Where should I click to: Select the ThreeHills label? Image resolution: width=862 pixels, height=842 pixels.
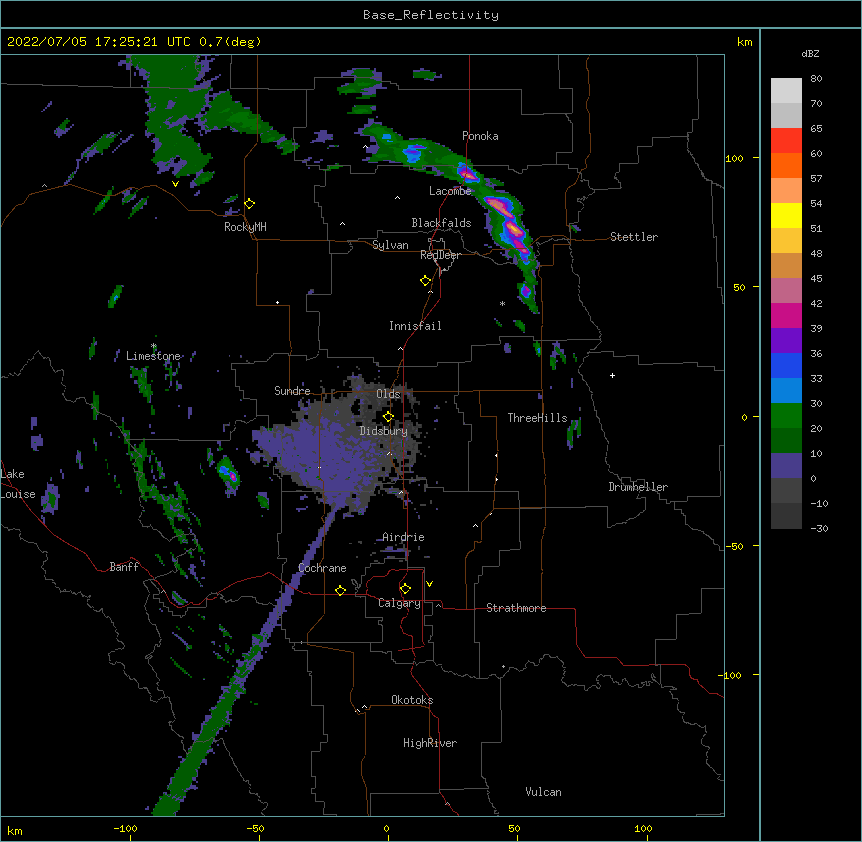click(x=537, y=418)
